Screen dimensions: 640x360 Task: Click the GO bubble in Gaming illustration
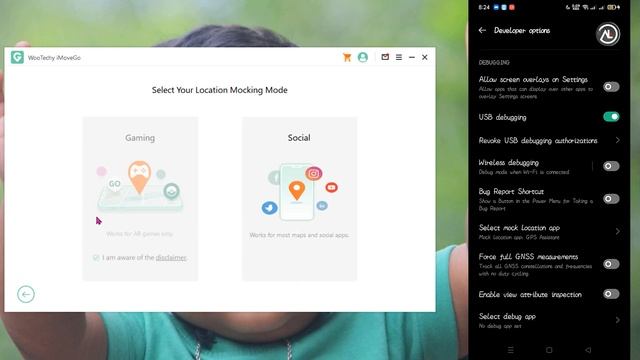[x=115, y=184]
